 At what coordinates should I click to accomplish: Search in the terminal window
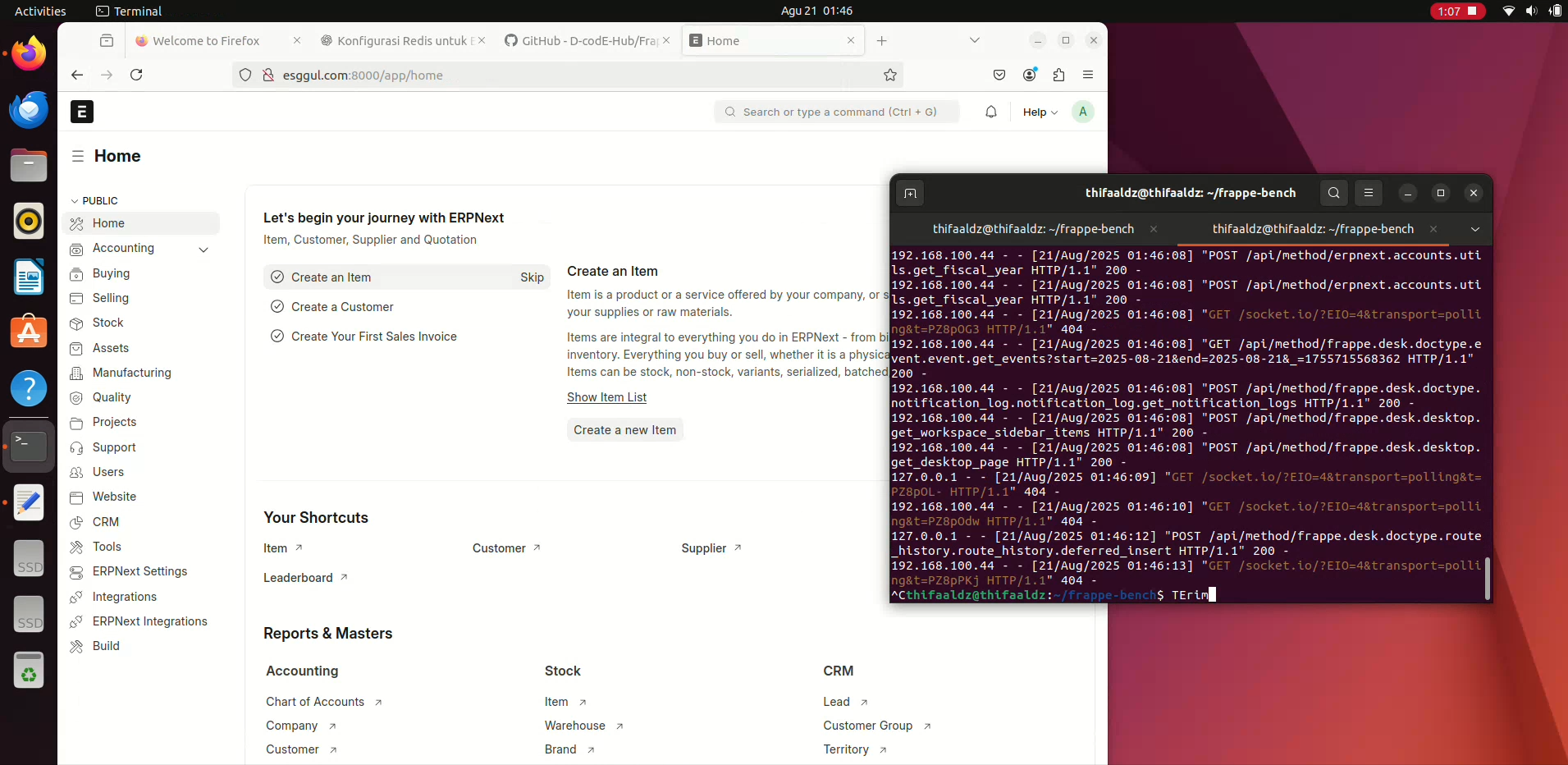click(1334, 193)
